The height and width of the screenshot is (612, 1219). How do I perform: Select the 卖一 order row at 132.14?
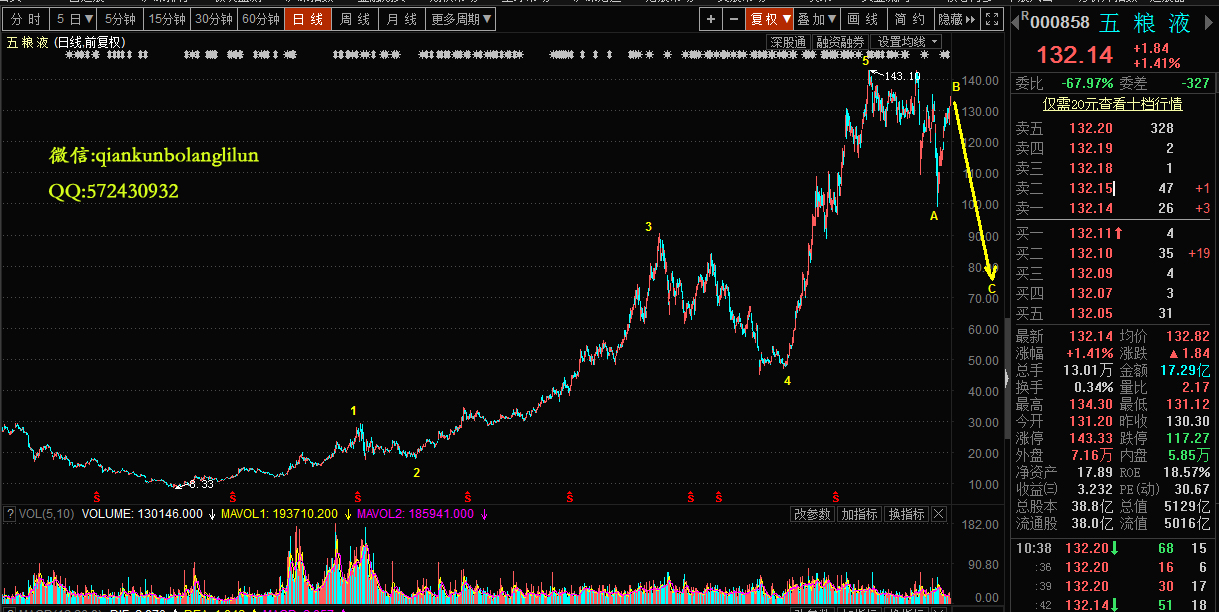(1114, 208)
